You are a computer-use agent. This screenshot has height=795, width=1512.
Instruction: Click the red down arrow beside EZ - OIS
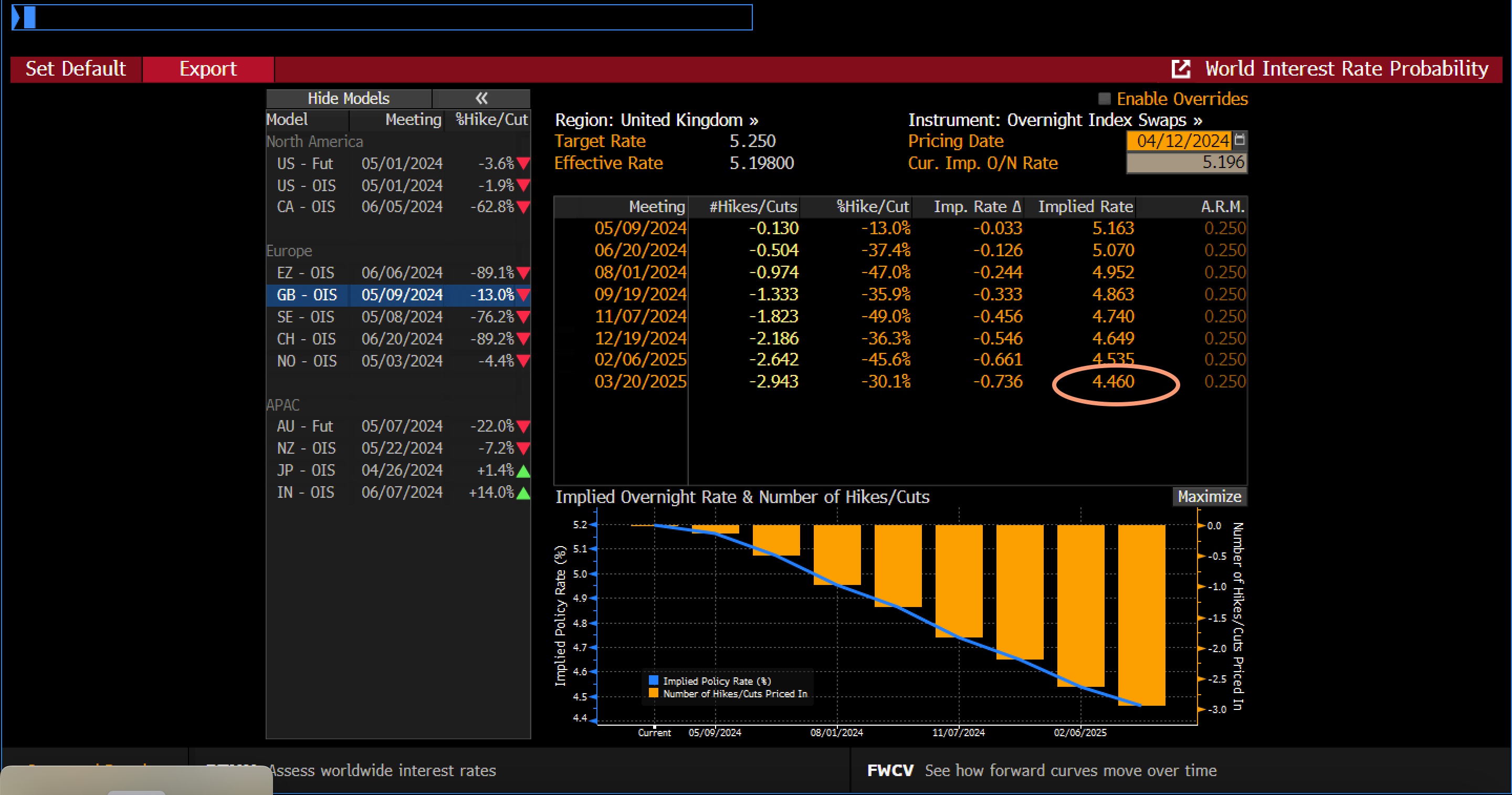(522, 273)
